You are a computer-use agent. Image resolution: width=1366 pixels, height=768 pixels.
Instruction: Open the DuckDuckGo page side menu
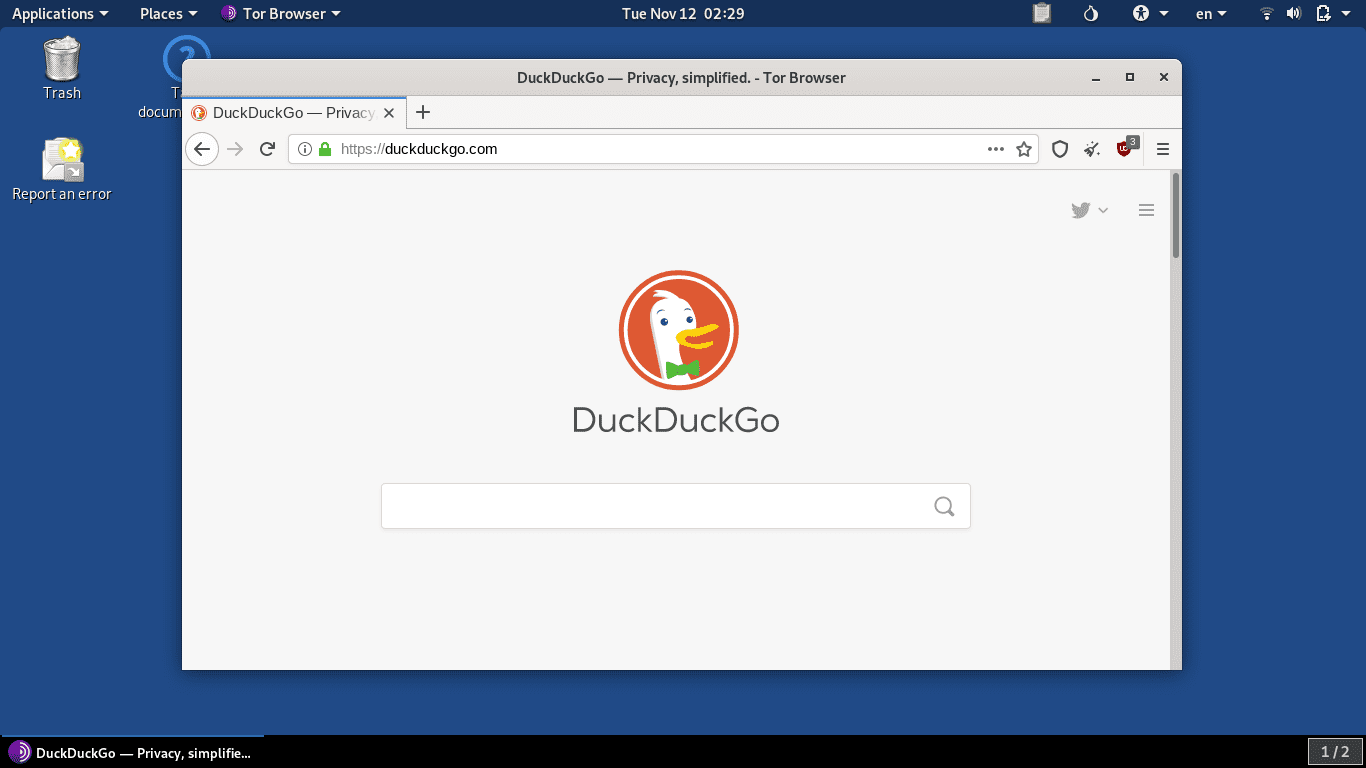[x=1147, y=210]
